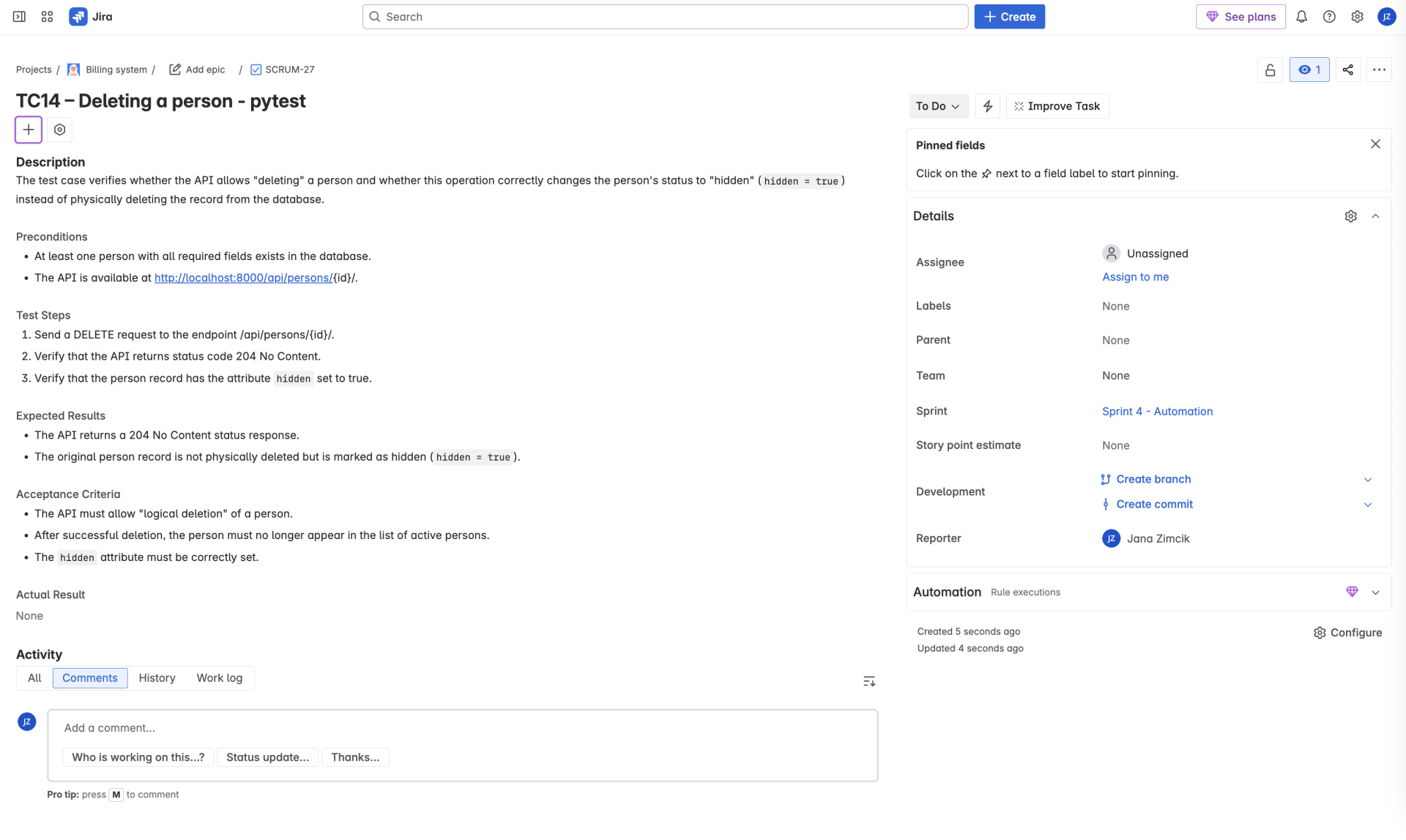Toggle the sidebar collapse icon
This screenshot has height=840, width=1406.
20,17
